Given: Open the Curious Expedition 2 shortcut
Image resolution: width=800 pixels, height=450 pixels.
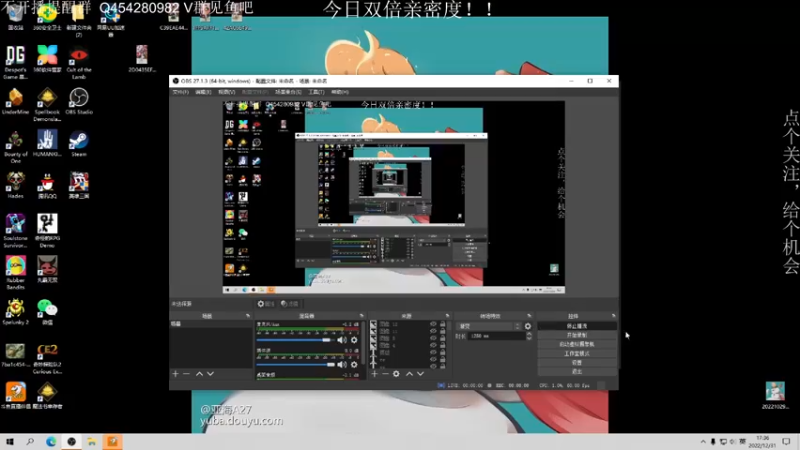Looking at the screenshot, I should pyautogui.click(x=47, y=359).
